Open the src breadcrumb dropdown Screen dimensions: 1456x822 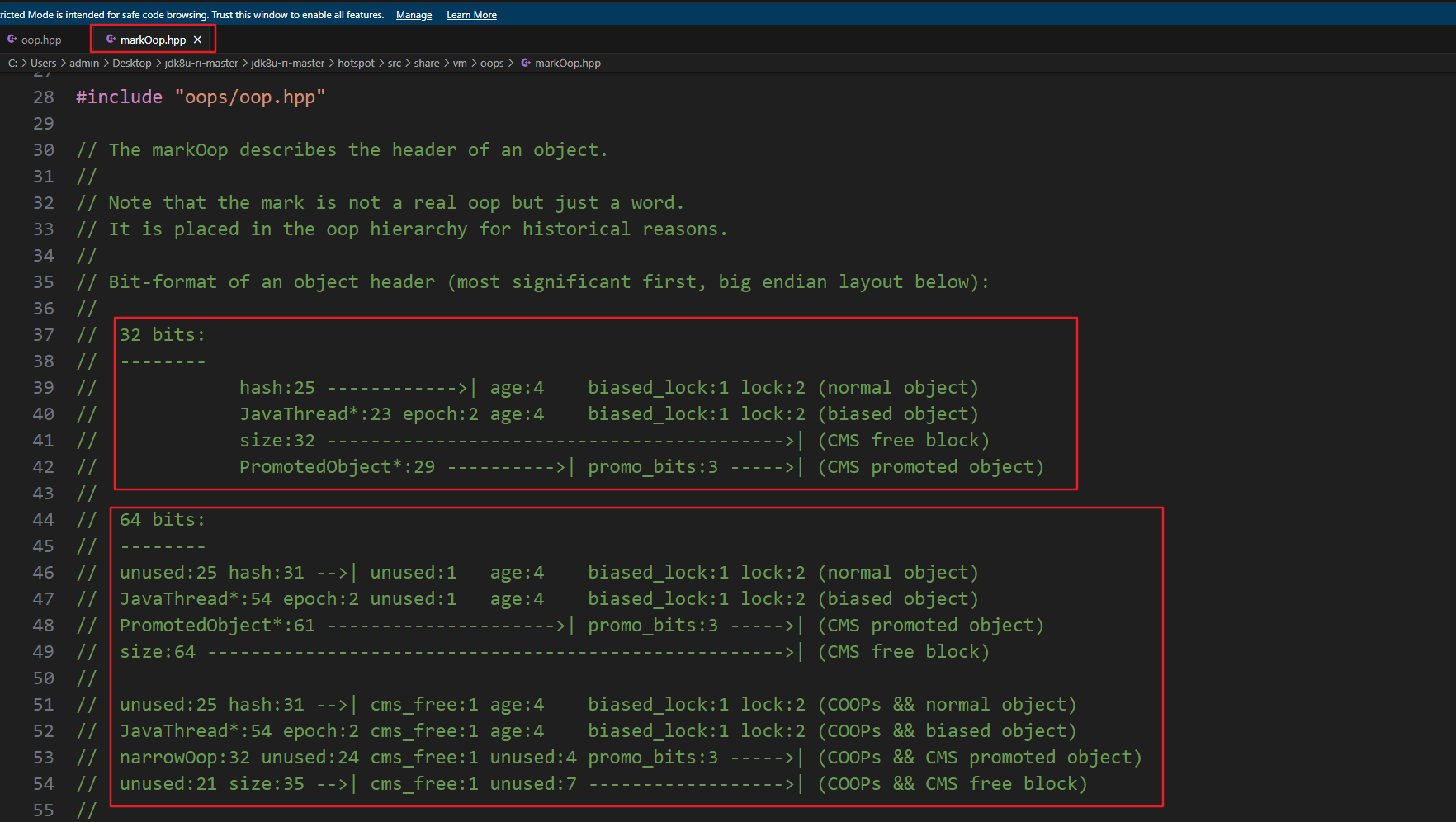[394, 63]
